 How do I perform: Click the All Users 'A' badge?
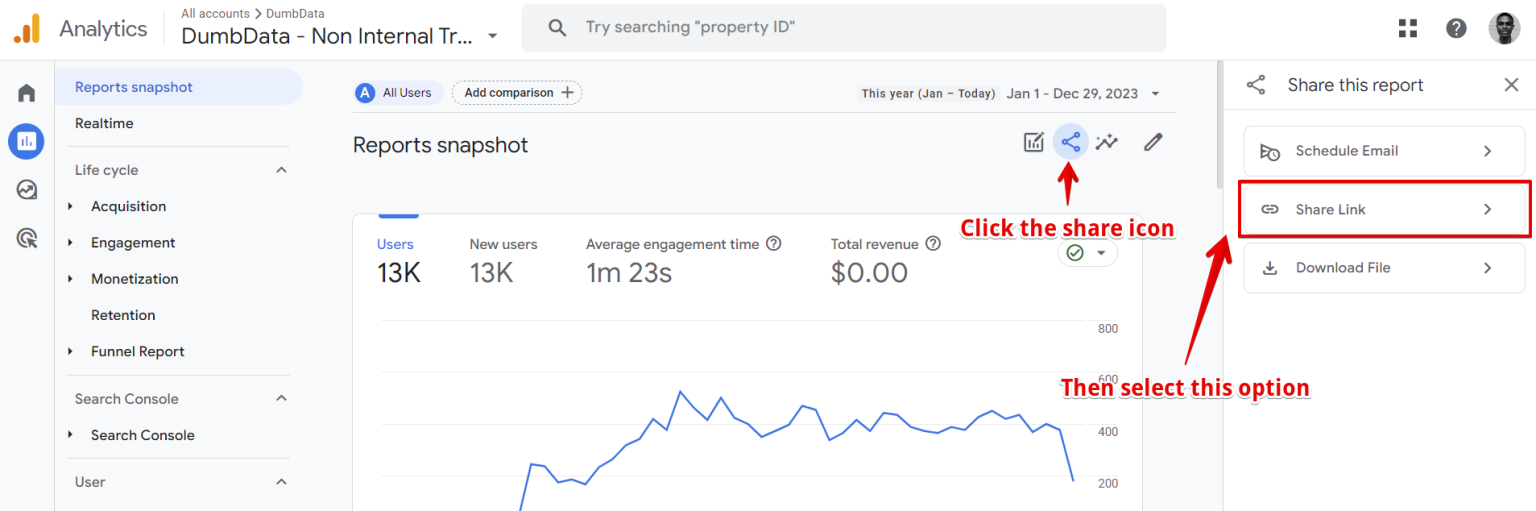(x=365, y=93)
